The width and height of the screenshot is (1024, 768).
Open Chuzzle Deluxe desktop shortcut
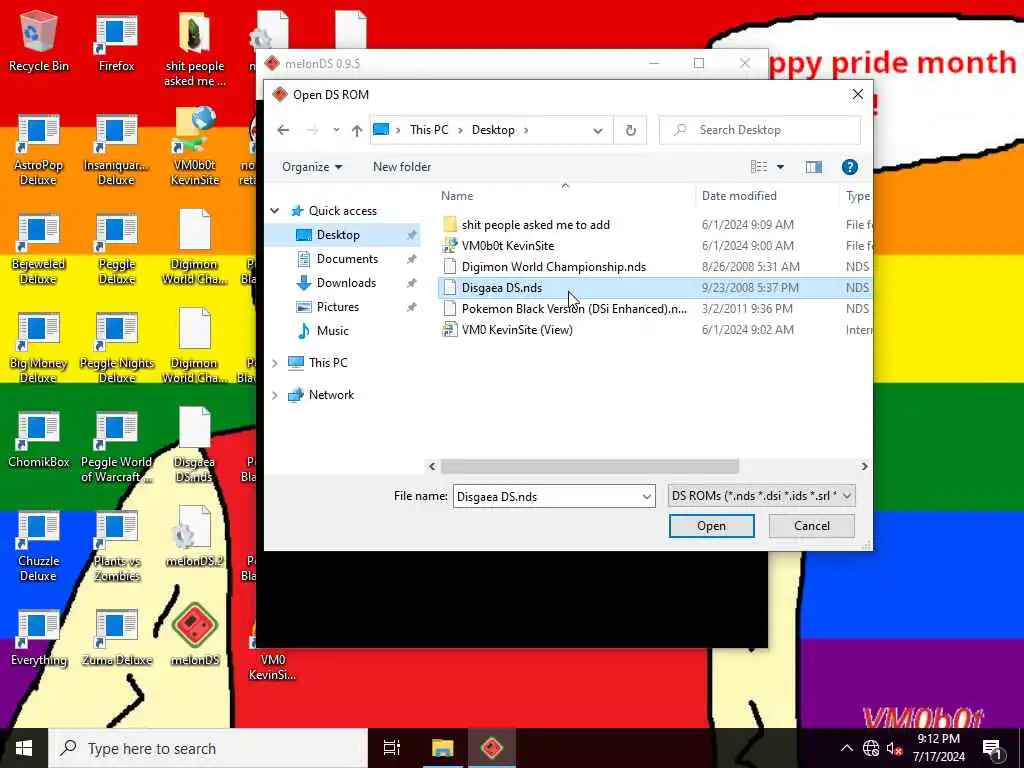[x=38, y=547]
